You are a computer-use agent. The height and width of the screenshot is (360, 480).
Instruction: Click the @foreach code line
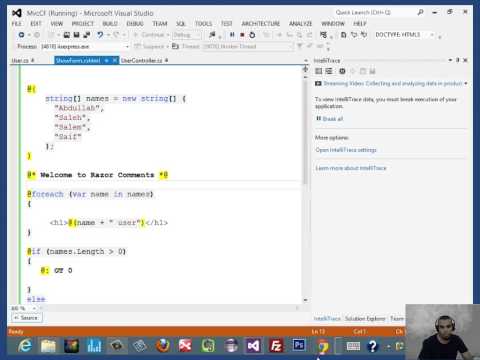click(x=90, y=194)
